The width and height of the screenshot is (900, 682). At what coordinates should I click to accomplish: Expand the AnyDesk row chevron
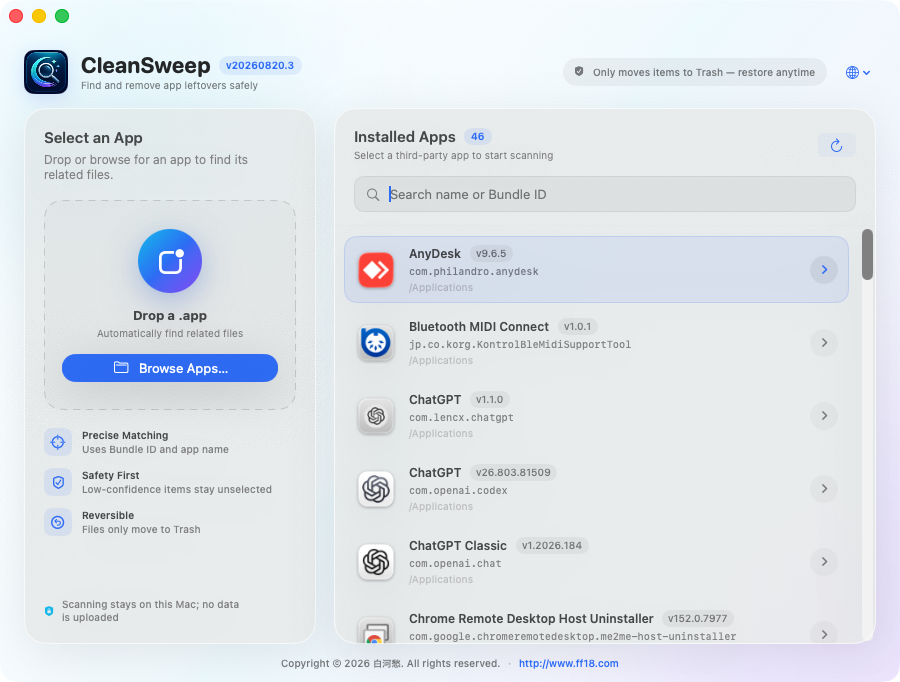[x=824, y=269]
